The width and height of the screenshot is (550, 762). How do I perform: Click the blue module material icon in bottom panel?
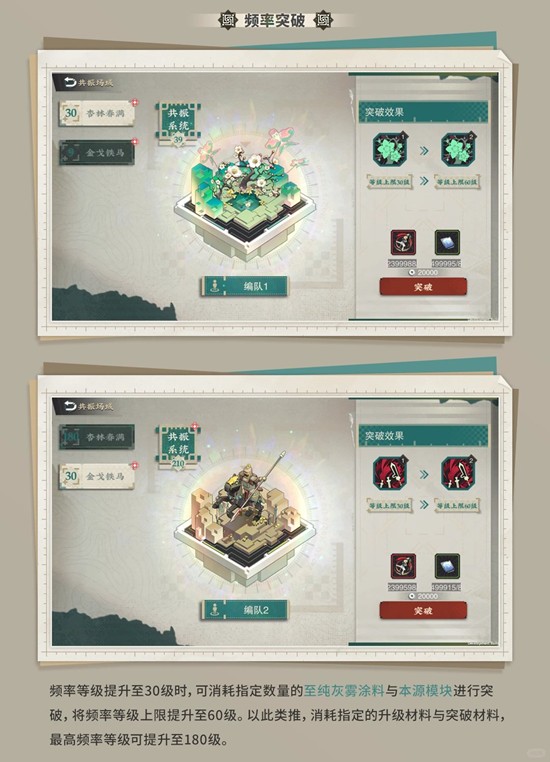(447, 566)
